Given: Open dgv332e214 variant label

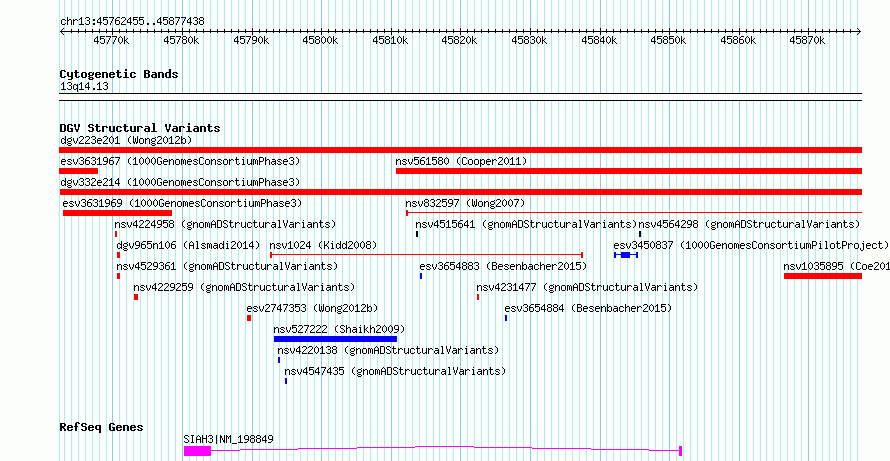Looking at the screenshot, I should (x=180, y=182).
